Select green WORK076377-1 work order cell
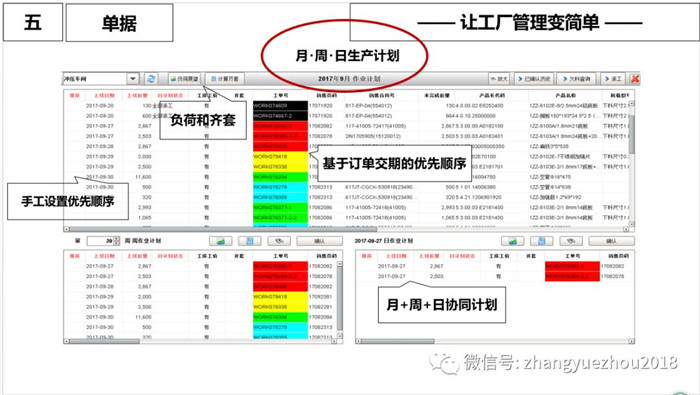The width and height of the screenshot is (700, 395). coord(280,208)
